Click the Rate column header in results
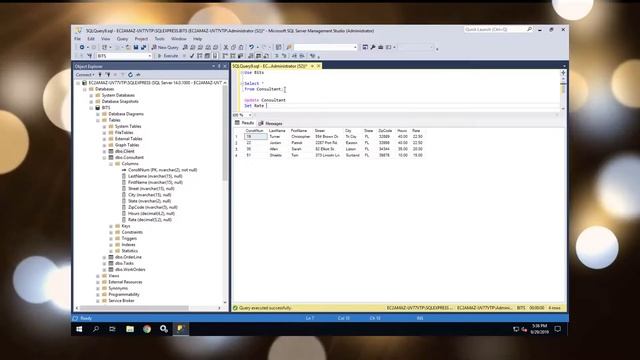 (x=416, y=131)
